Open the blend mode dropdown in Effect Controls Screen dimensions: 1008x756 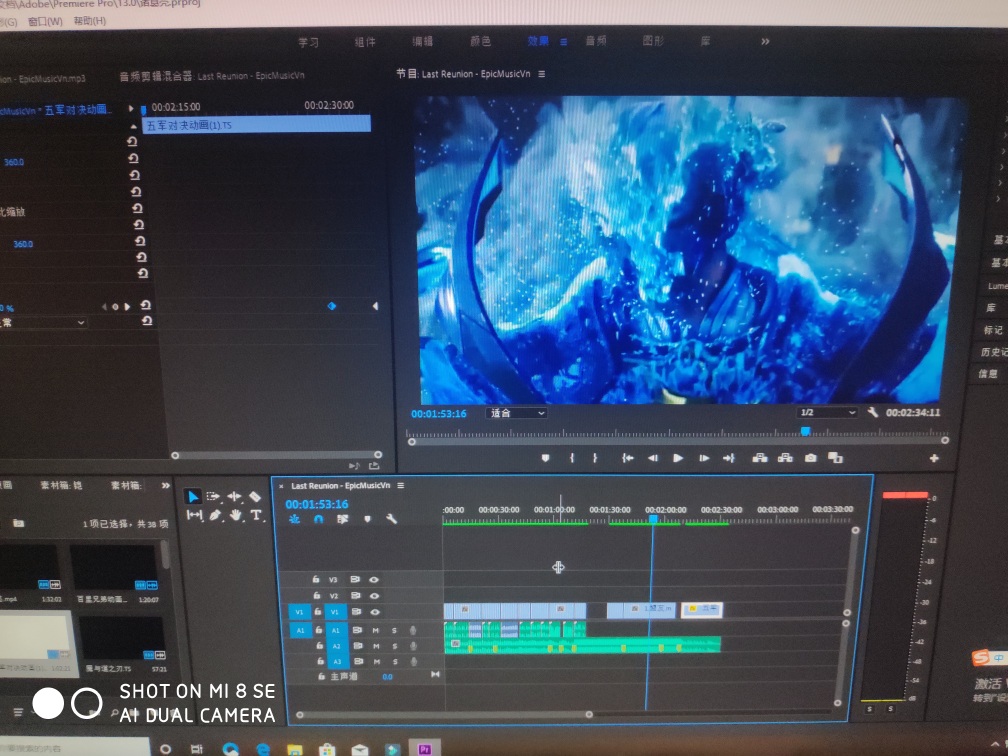click(x=44, y=323)
